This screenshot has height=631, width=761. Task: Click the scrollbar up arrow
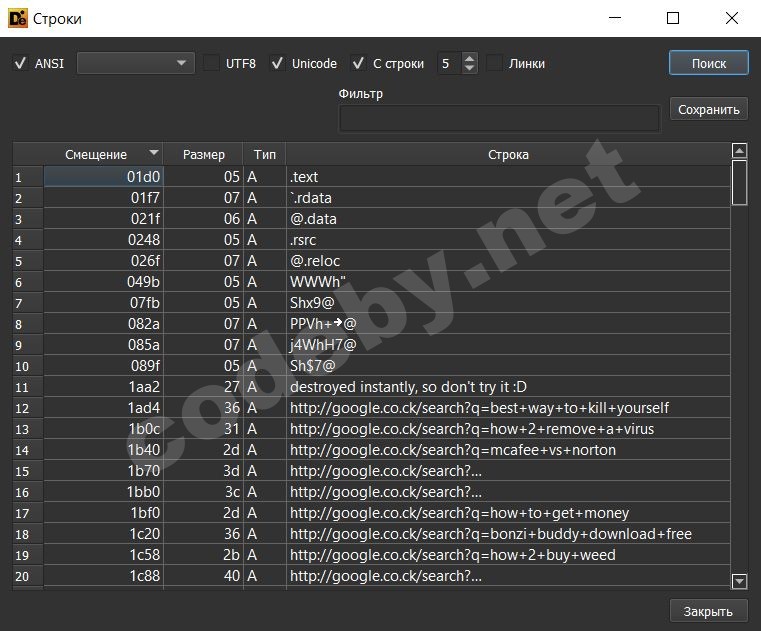pos(739,150)
